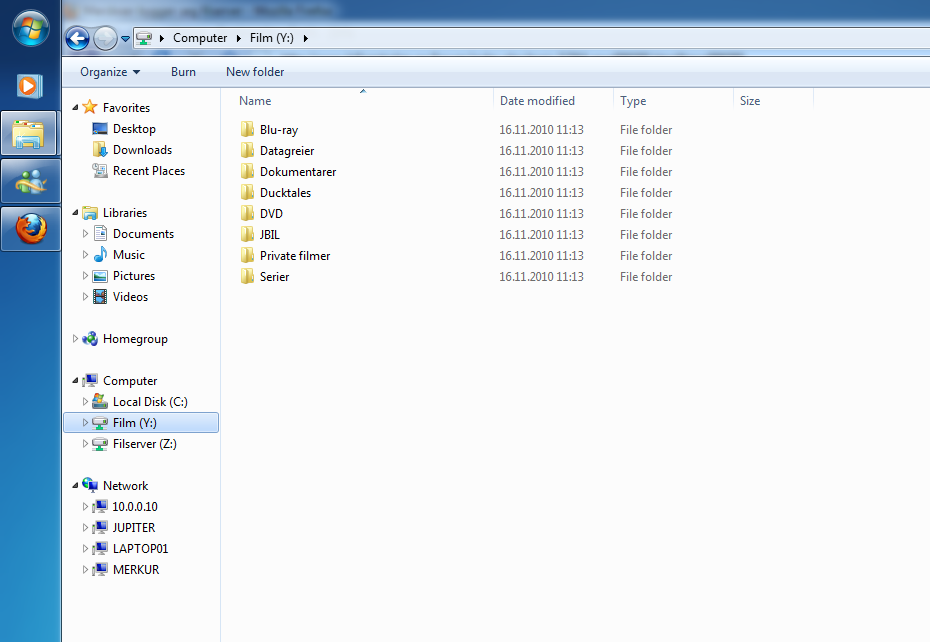Click the Favorites star icon
The image size is (930, 642).
click(90, 107)
